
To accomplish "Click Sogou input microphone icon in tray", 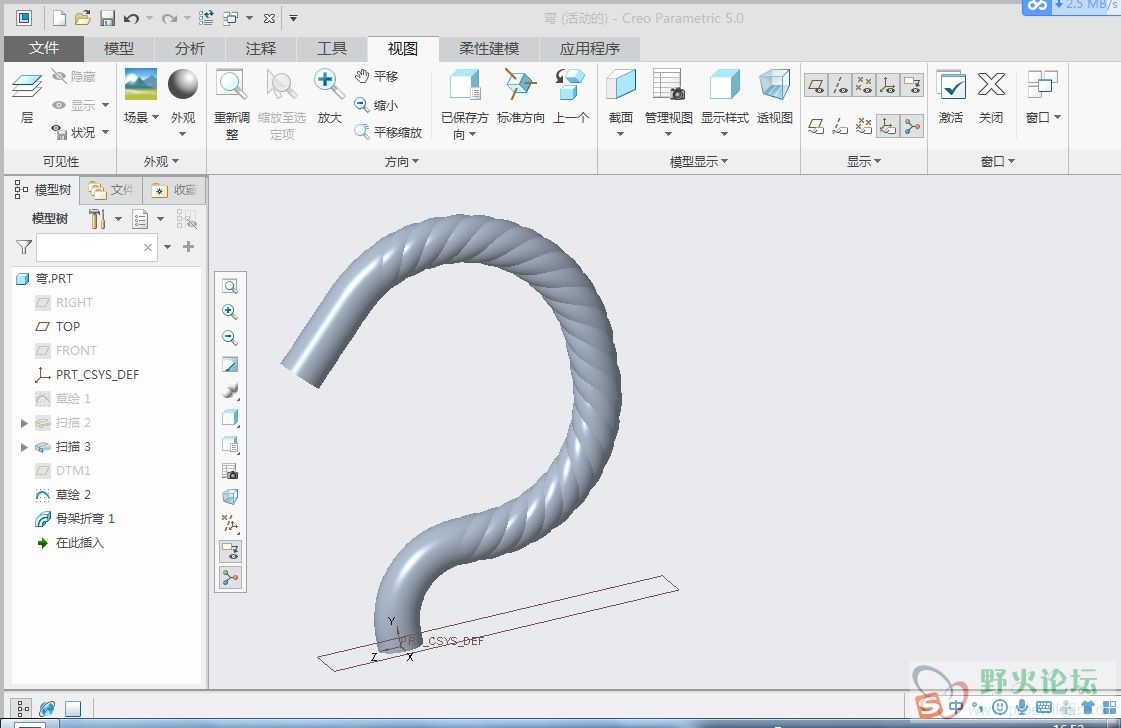I will click(1022, 707).
